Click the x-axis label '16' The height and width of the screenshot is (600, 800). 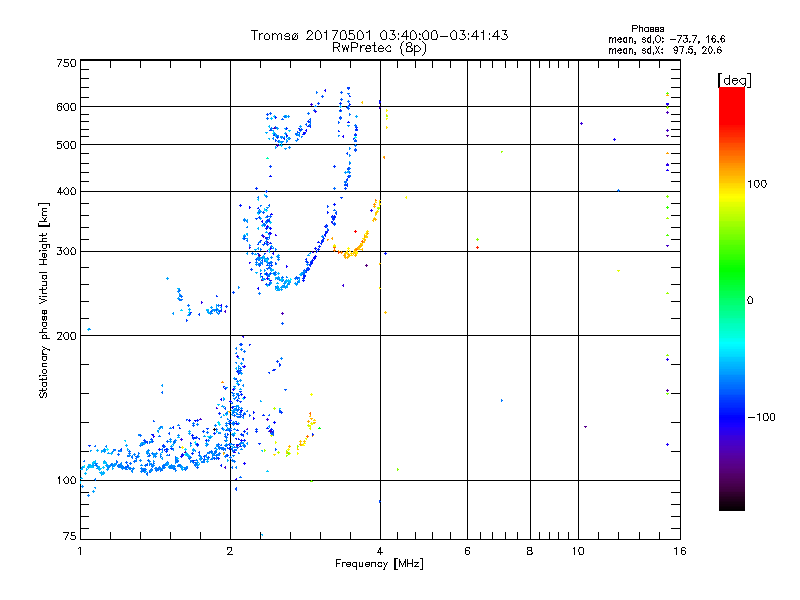coord(680,551)
